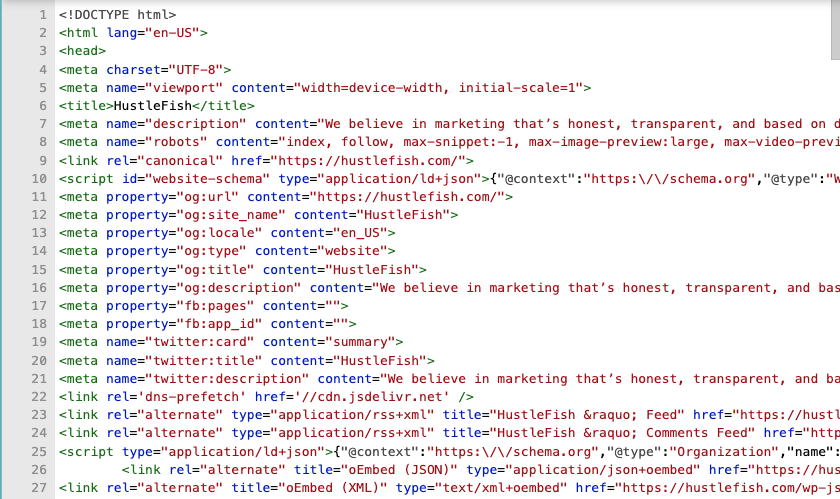Click the og:url content "https://hustlefish.com/" on line 11
This screenshot has width=840, height=499.
tap(407, 197)
